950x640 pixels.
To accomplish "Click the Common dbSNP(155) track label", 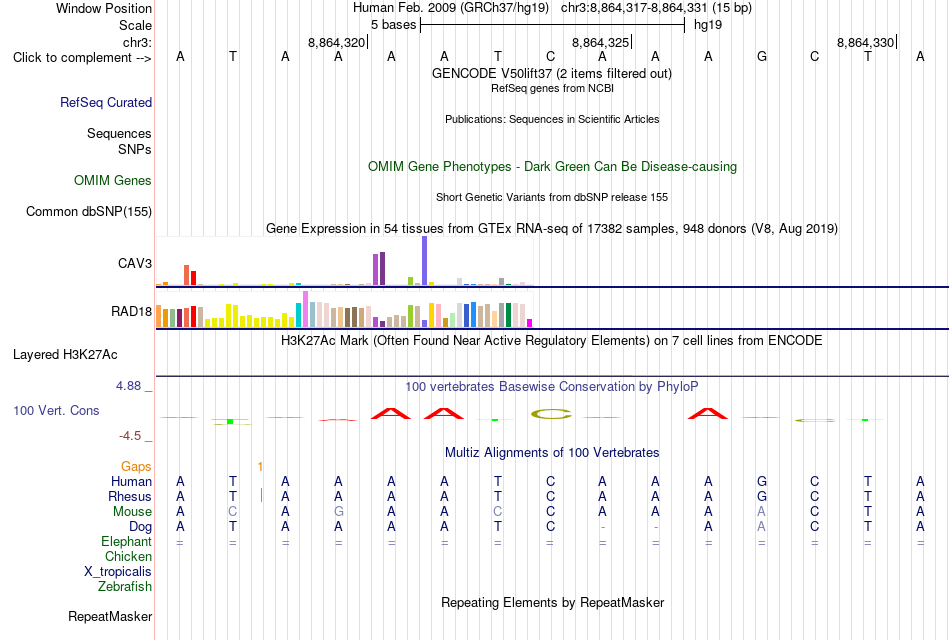I will 89,212.
